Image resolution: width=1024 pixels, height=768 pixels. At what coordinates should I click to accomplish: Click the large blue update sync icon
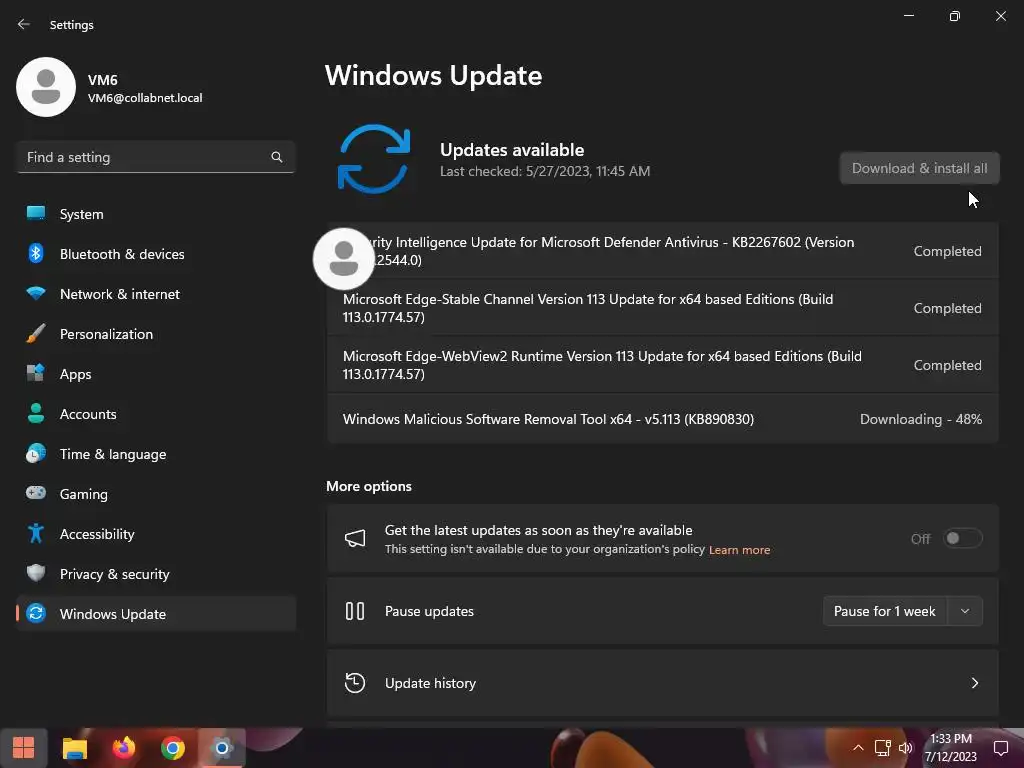(x=374, y=159)
